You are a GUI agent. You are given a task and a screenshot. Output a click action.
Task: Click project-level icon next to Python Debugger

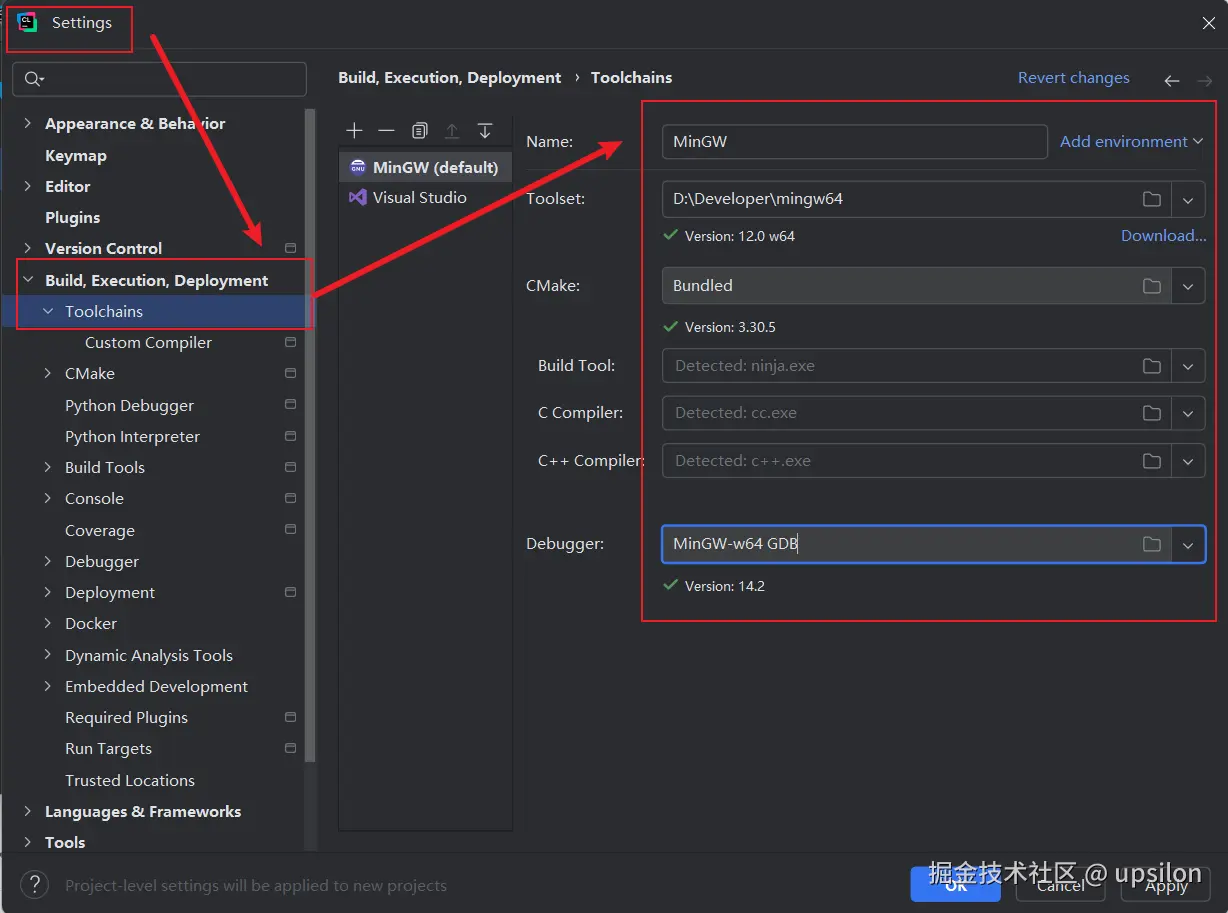point(290,405)
